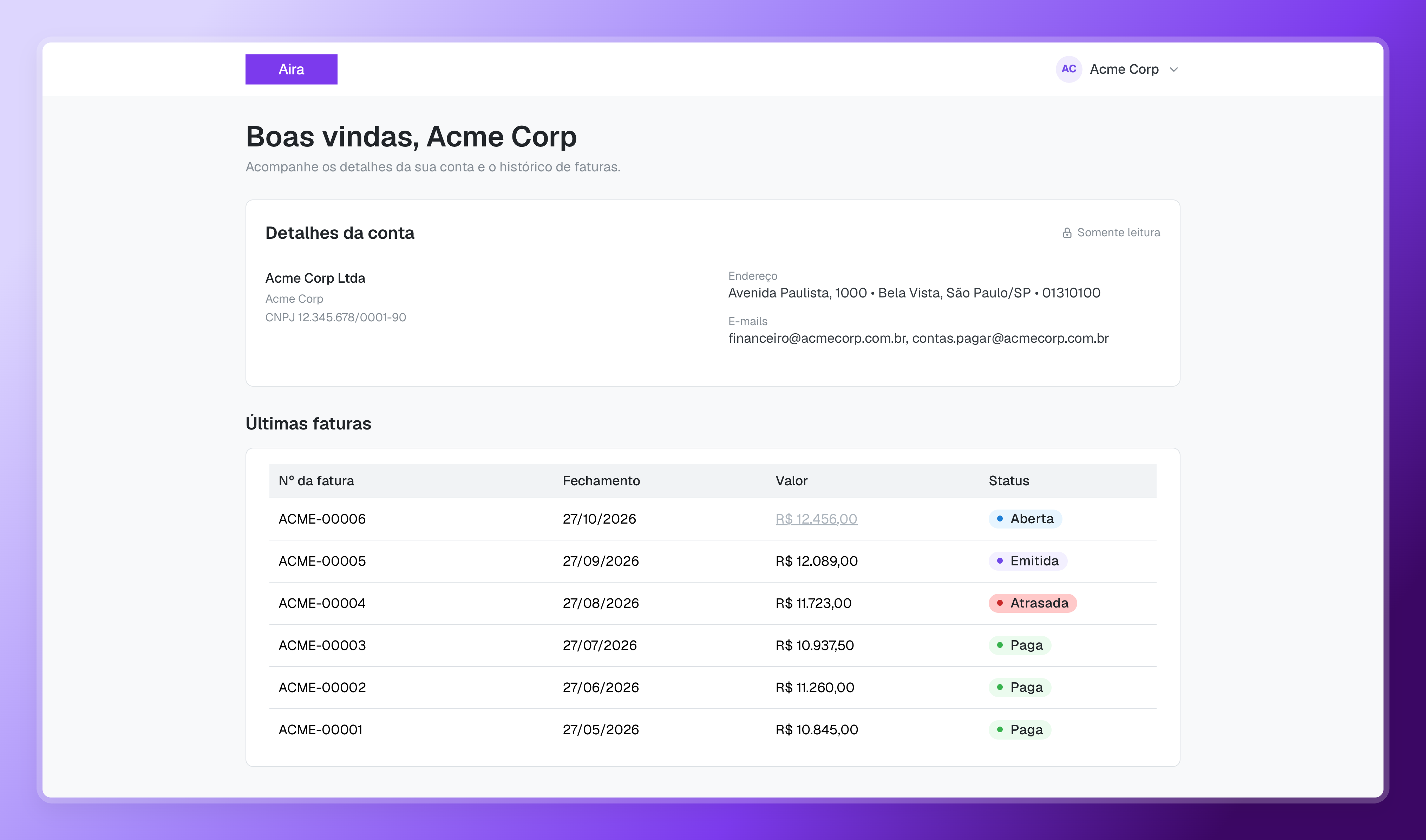
Task: Click the Status column header
Action: tap(1009, 480)
